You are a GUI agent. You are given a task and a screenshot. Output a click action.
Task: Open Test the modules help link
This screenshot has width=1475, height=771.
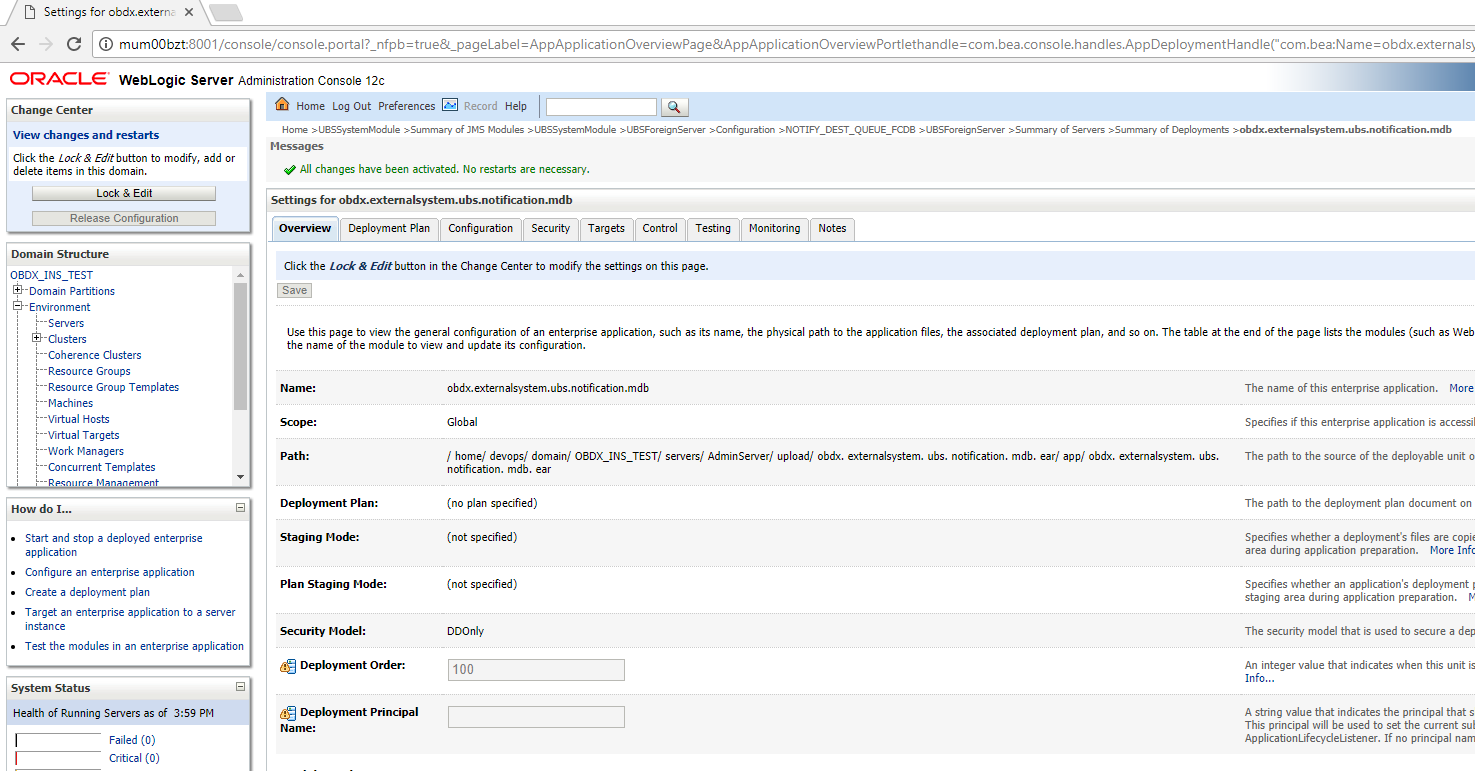point(134,646)
